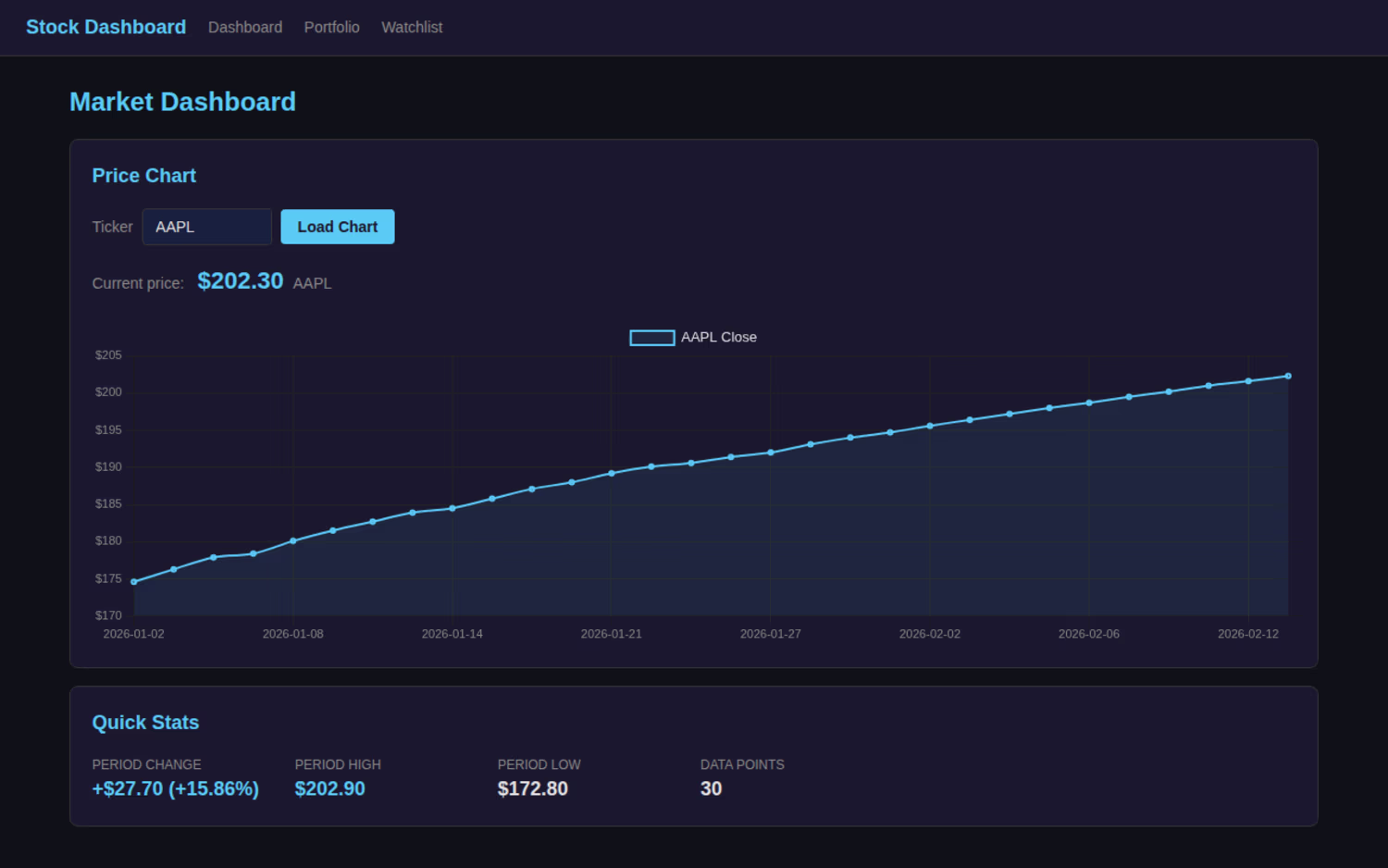Click the chart point for 2026-02-02
The image size is (1388, 868).
[930, 426]
